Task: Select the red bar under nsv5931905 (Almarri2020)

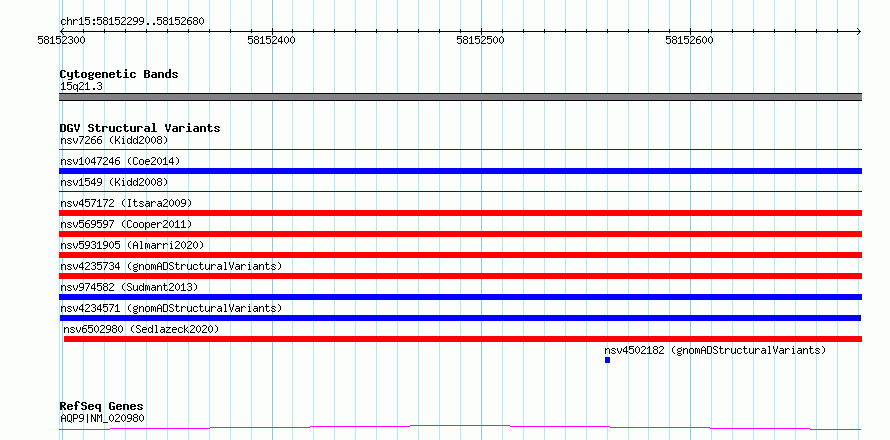Action: 460,255
